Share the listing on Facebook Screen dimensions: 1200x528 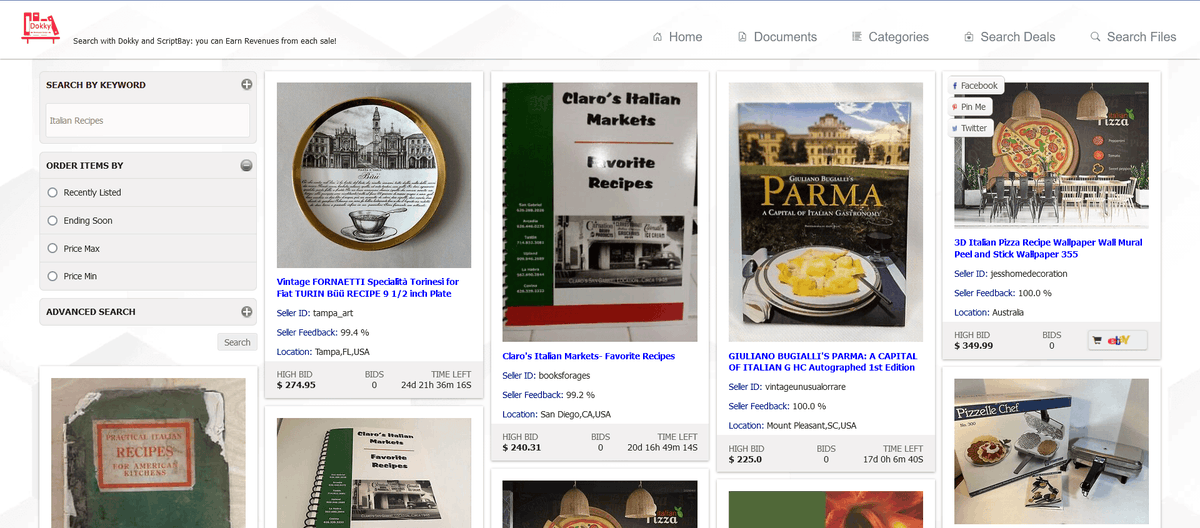(x=975, y=86)
